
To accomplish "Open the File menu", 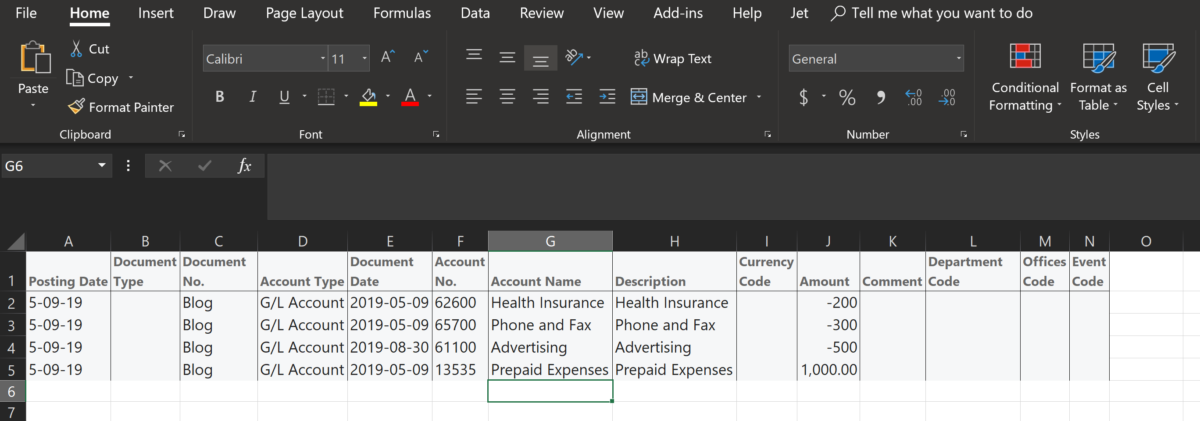I will click(x=27, y=13).
